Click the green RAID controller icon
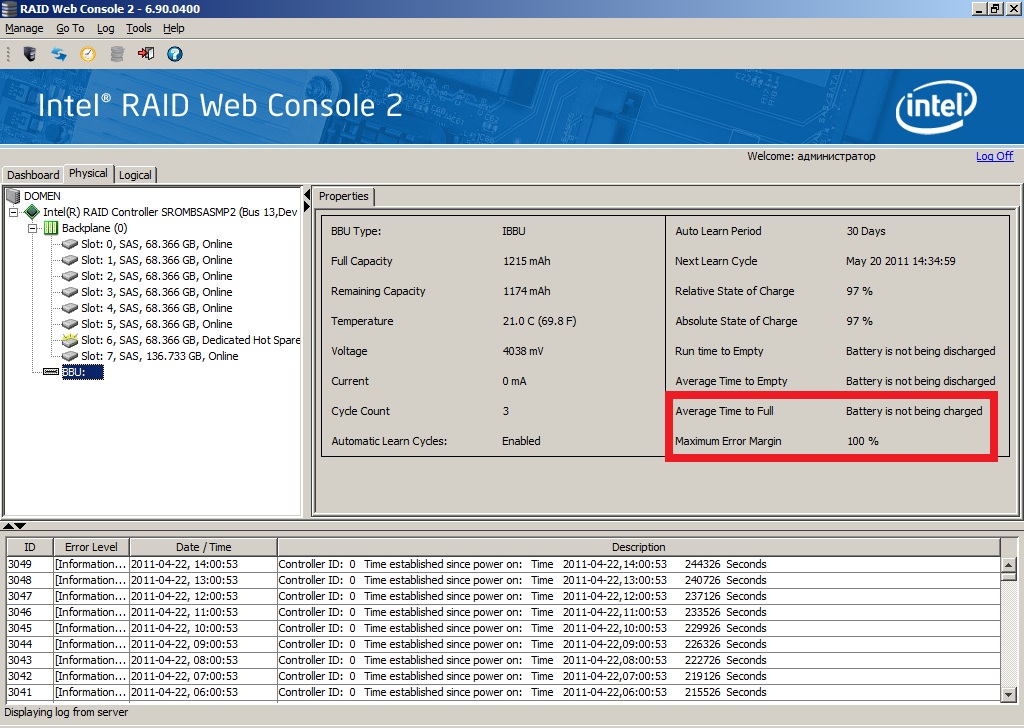 [32, 212]
